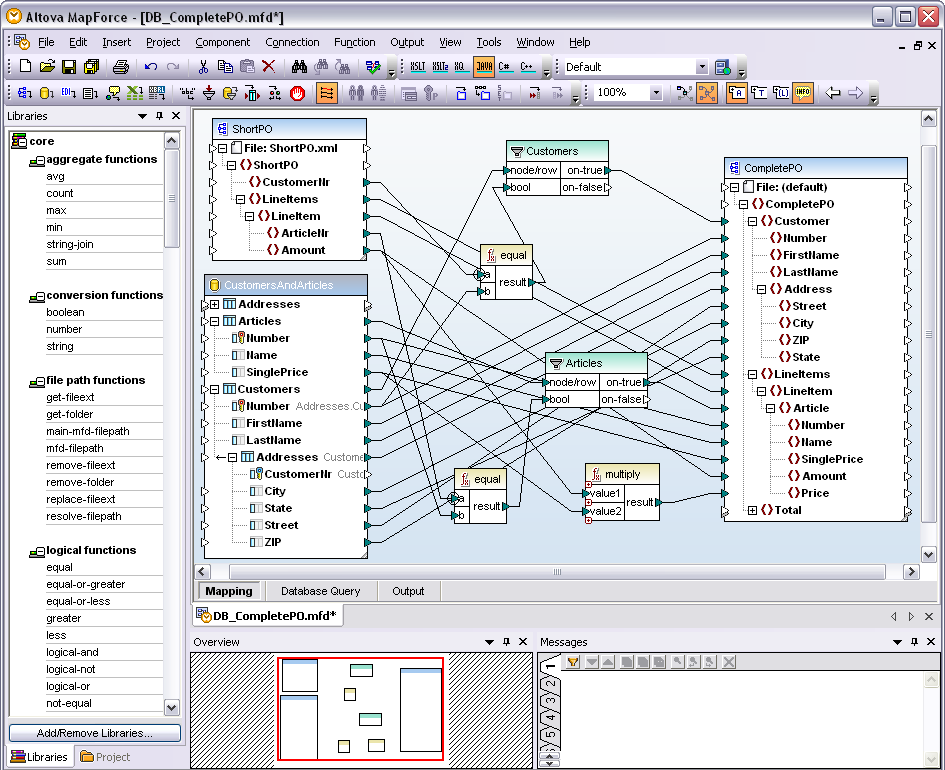Insert a Text file component
945x770 pixels.
pos(90,93)
